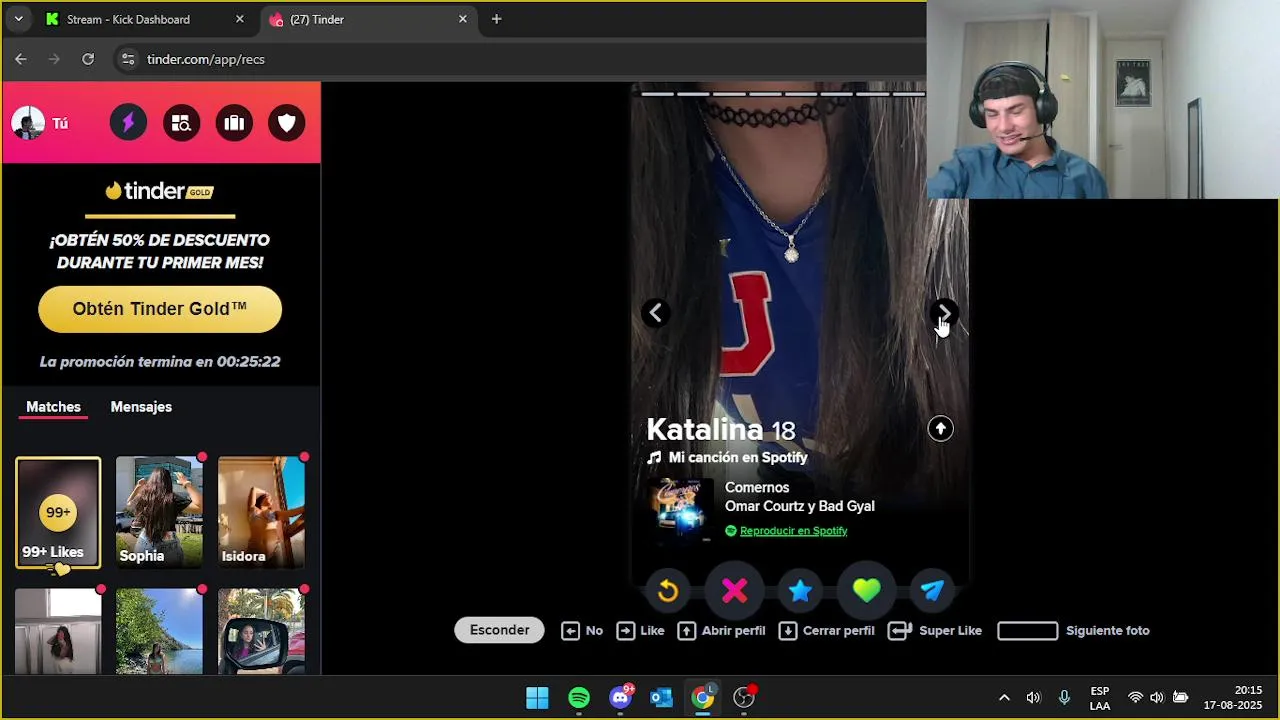
Task: Open Safety shield icon
Action: point(287,123)
